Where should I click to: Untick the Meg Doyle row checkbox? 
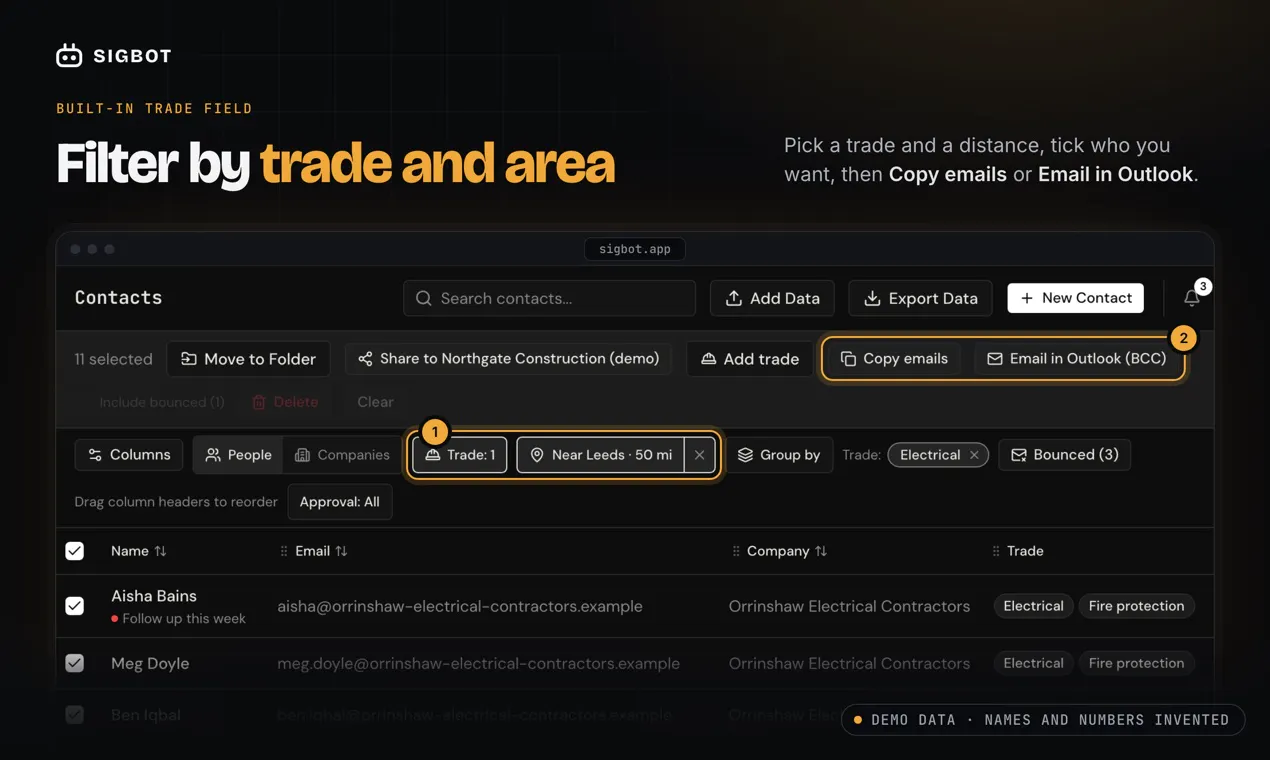click(x=75, y=663)
